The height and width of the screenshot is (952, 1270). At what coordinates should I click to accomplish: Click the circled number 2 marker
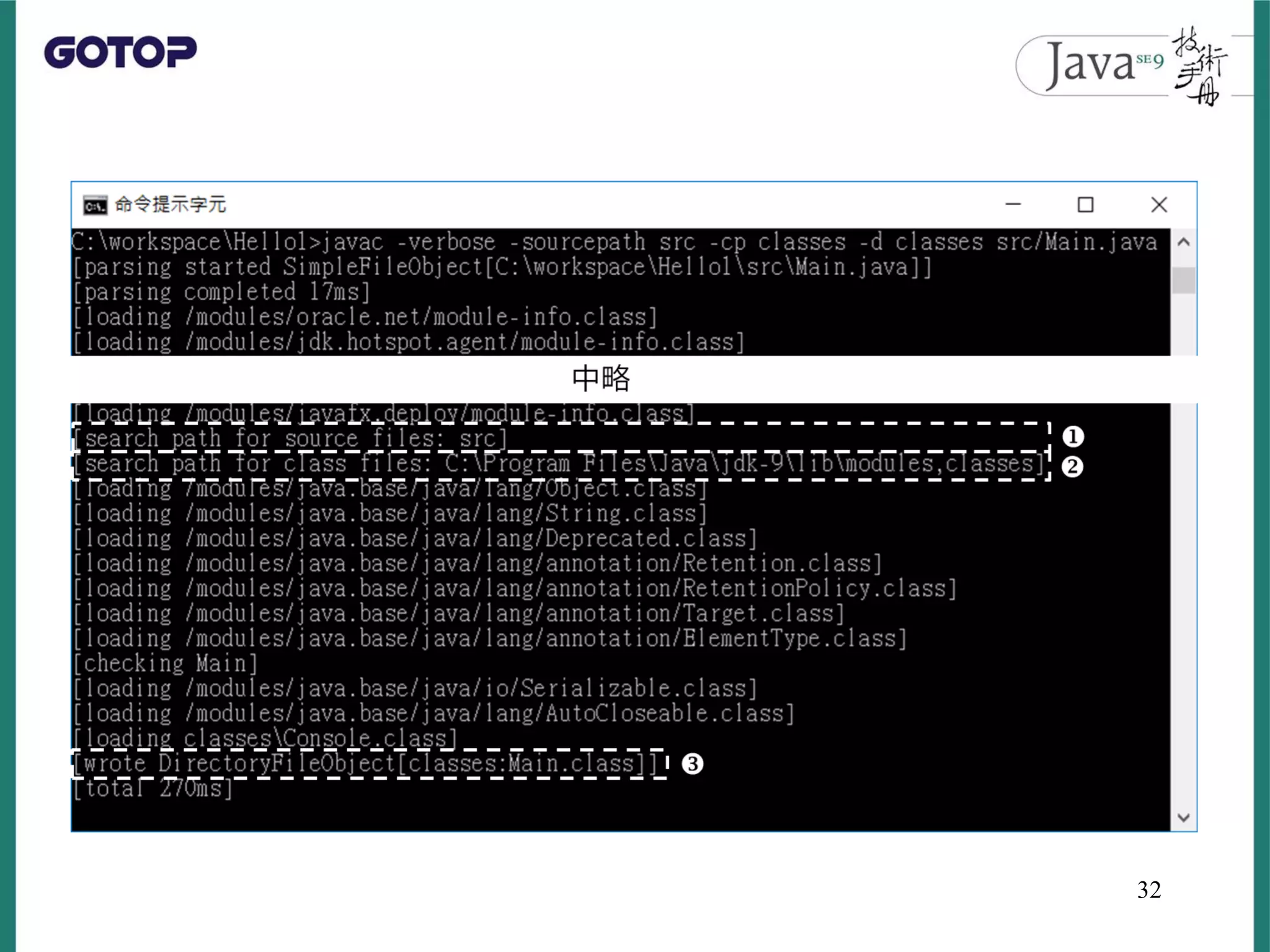click(x=1072, y=466)
